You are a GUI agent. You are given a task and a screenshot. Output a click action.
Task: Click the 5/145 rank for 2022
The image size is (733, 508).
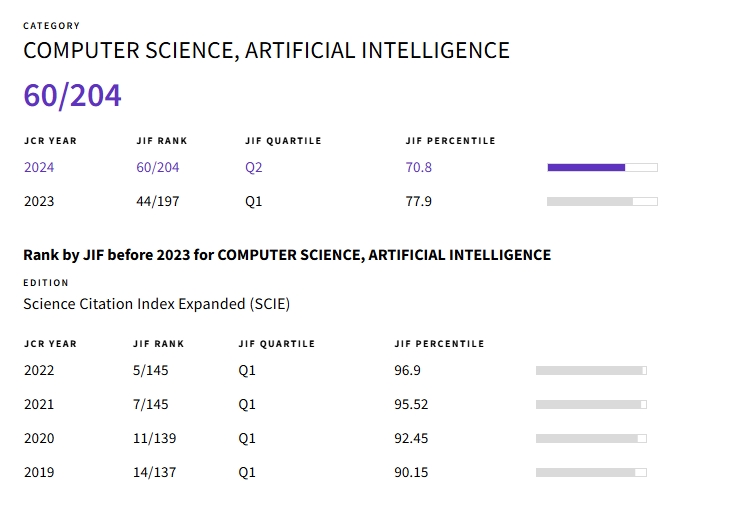(150, 370)
